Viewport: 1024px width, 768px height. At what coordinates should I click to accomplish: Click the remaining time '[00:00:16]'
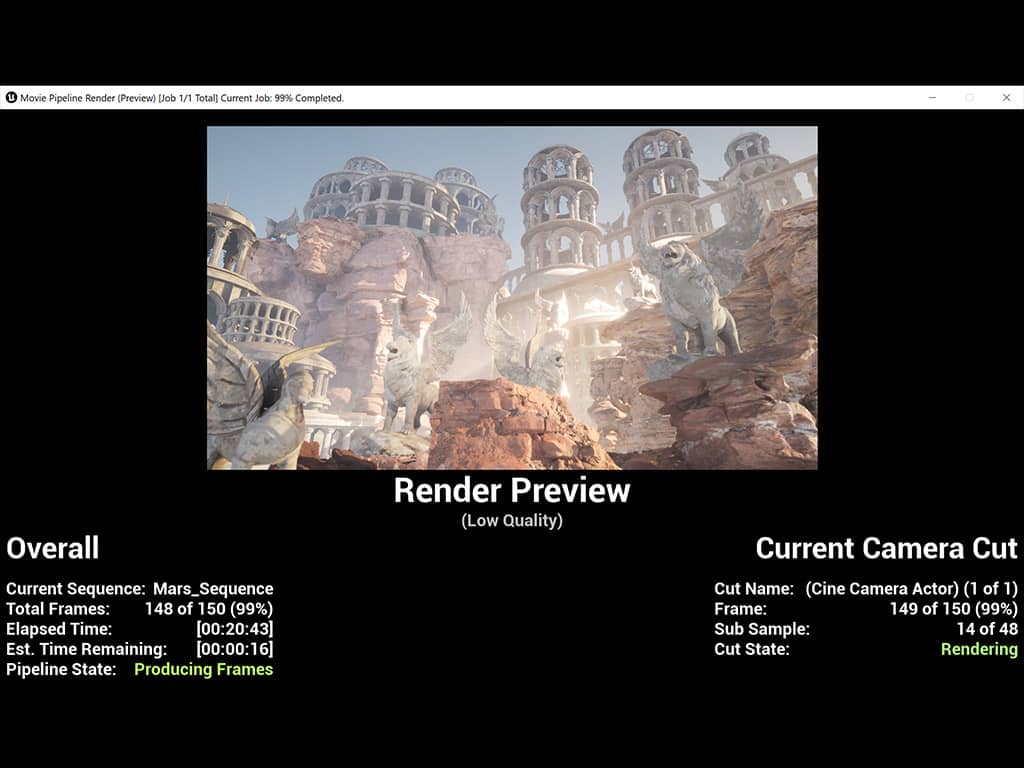(235, 649)
